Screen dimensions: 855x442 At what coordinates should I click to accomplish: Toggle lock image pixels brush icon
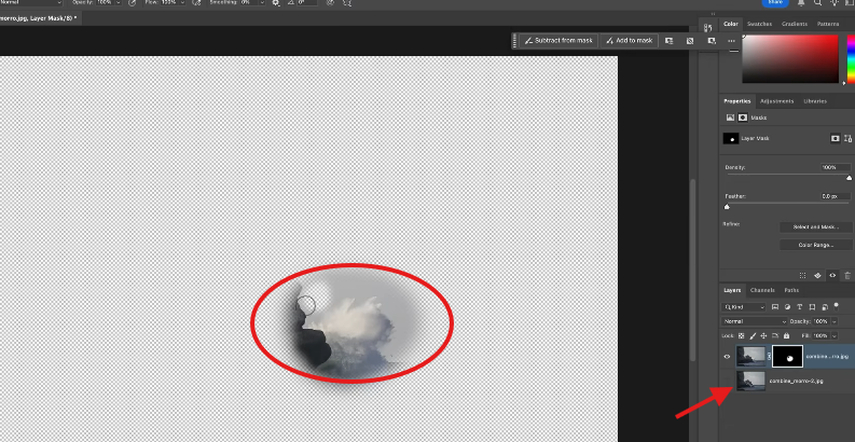753,336
